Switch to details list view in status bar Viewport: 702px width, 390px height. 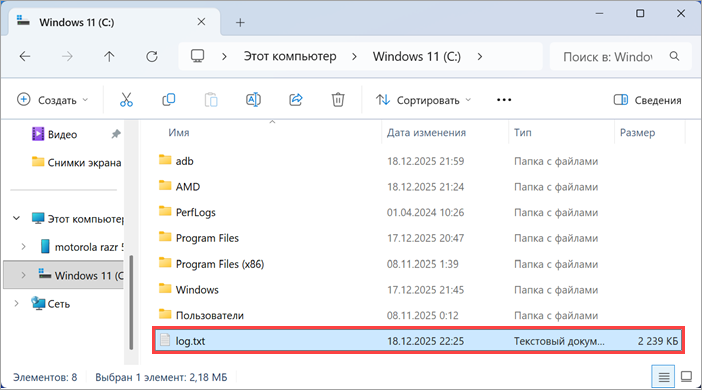coord(664,377)
